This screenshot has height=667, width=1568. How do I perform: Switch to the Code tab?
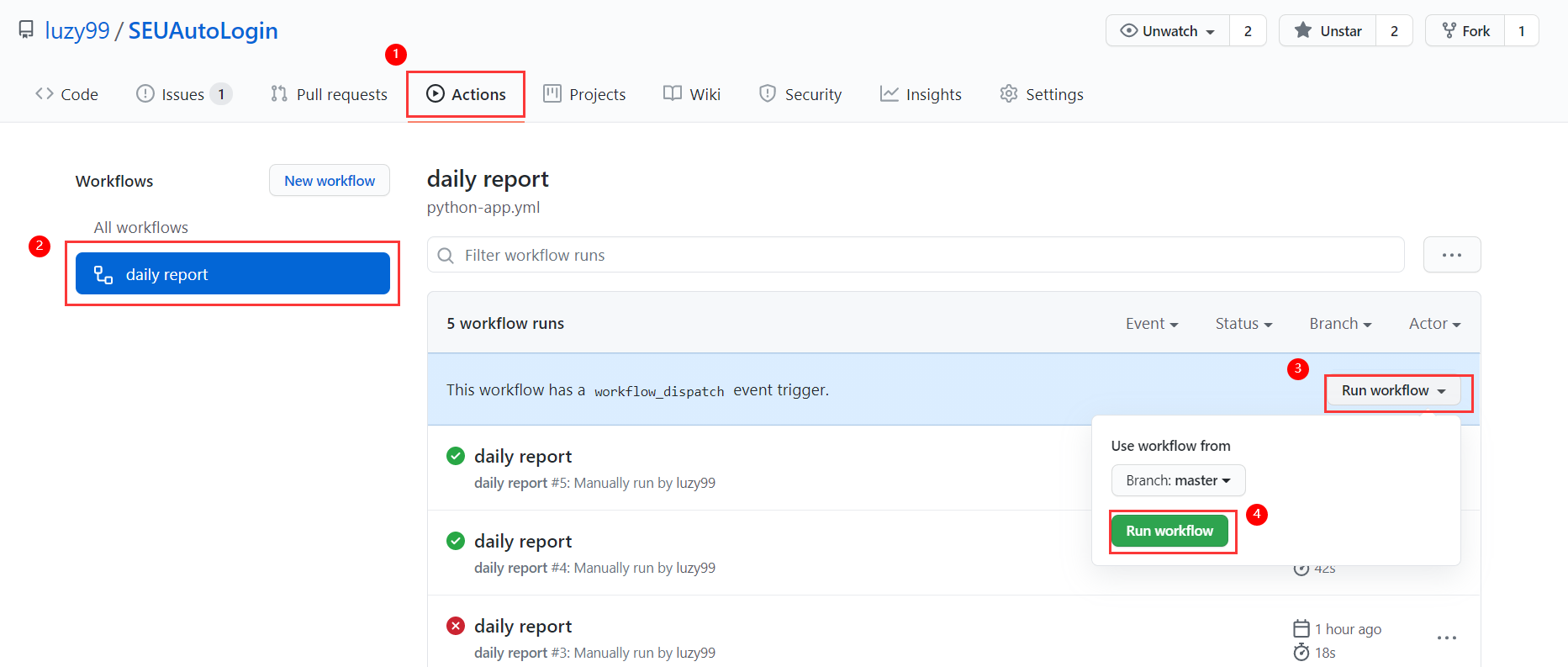click(66, 94)
